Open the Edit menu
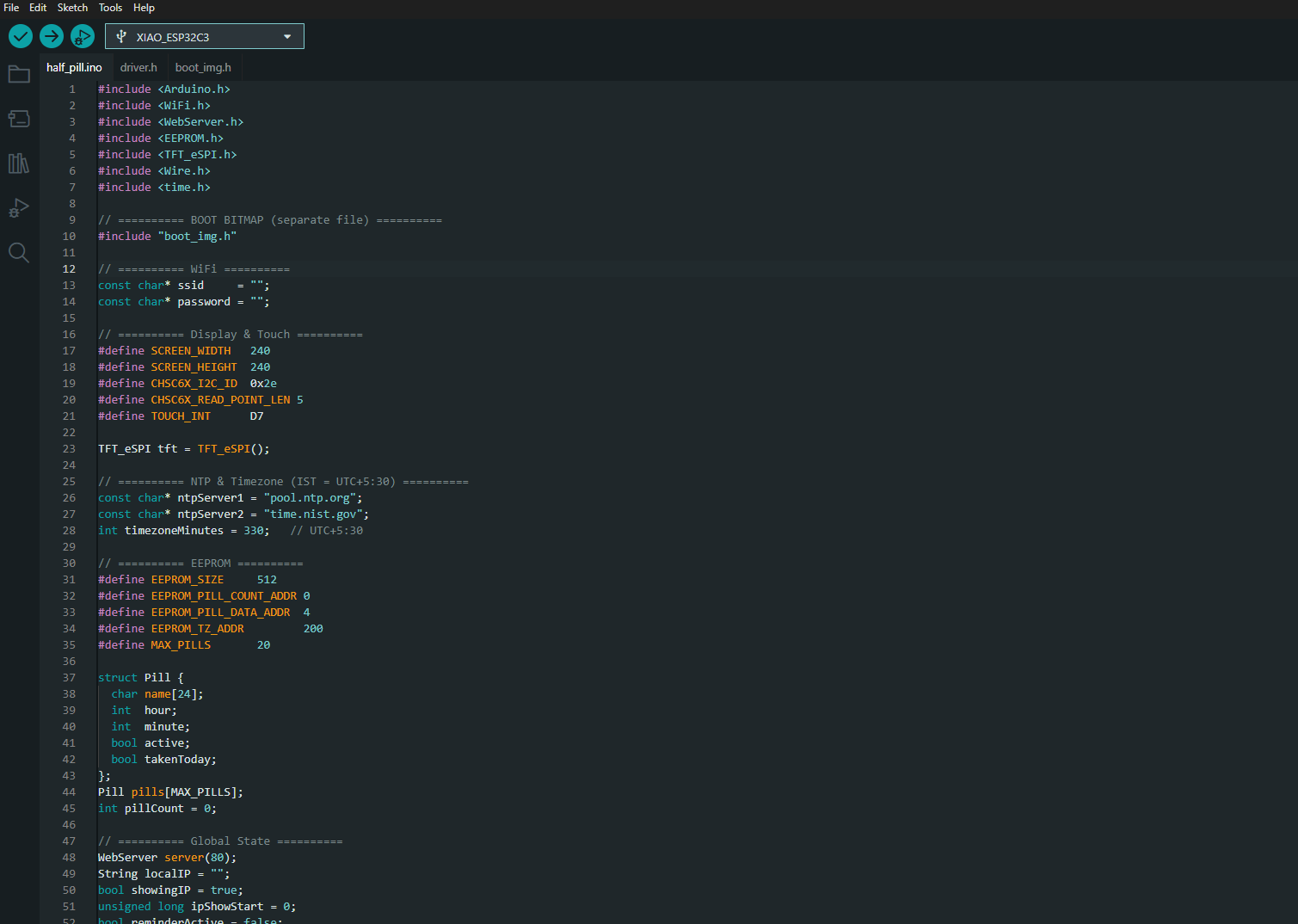 pos(38,8)
